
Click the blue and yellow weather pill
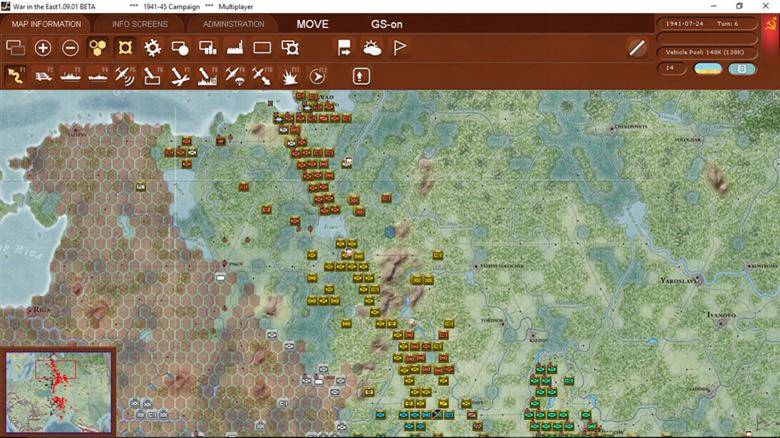tap(708, 69)
